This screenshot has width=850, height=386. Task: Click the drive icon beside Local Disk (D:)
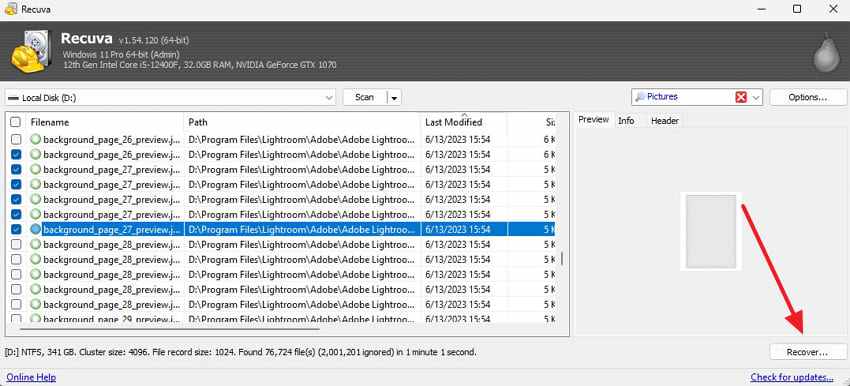pyautogui.click(x=13, y=98)
